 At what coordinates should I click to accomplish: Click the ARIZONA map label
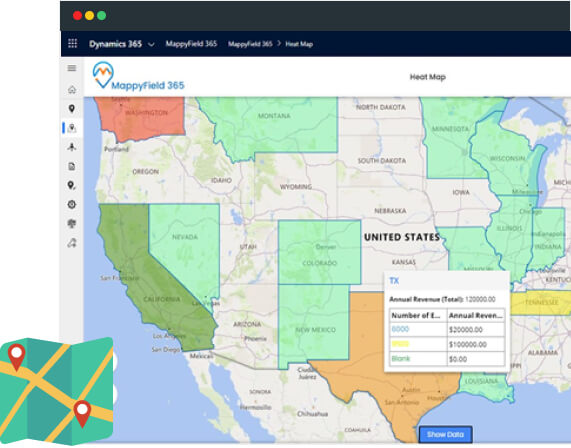coord(247,324)
